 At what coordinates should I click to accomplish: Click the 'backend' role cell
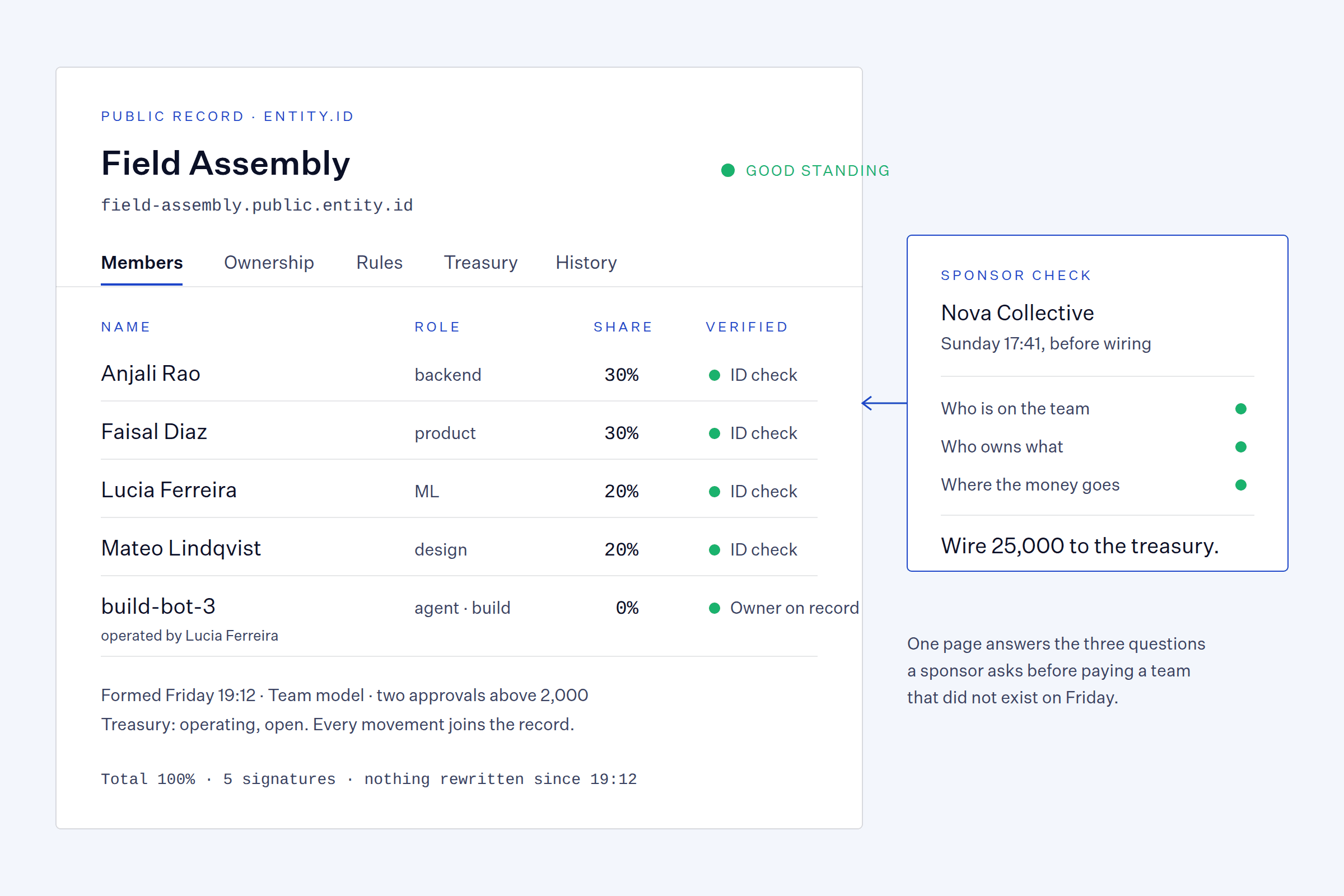click(448, 375)
